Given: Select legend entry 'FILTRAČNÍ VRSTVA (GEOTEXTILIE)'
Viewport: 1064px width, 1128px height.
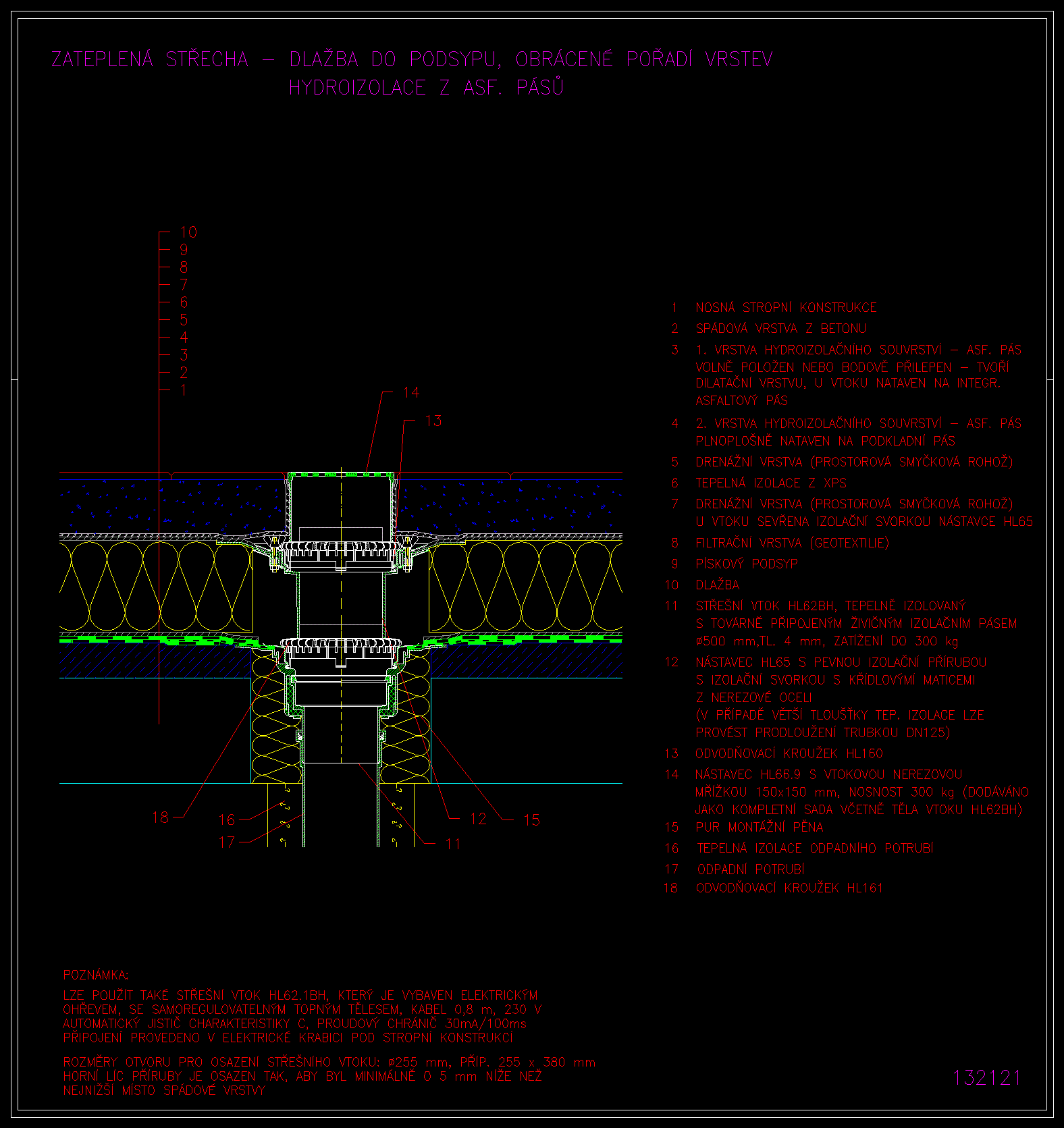Looking at the screenshot, I should pos(792,543).
